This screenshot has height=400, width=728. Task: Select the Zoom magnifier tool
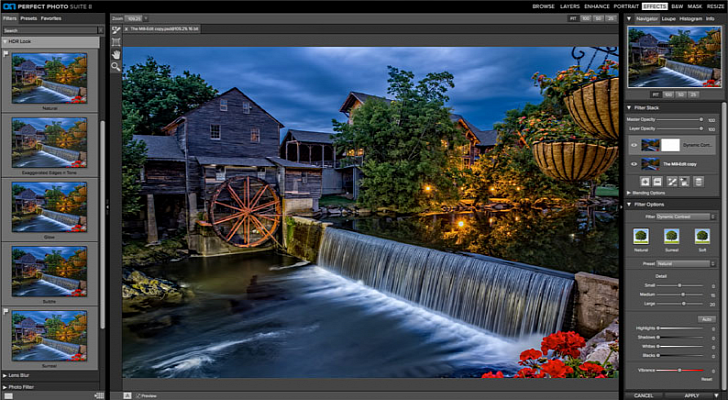tap(116, 67)
